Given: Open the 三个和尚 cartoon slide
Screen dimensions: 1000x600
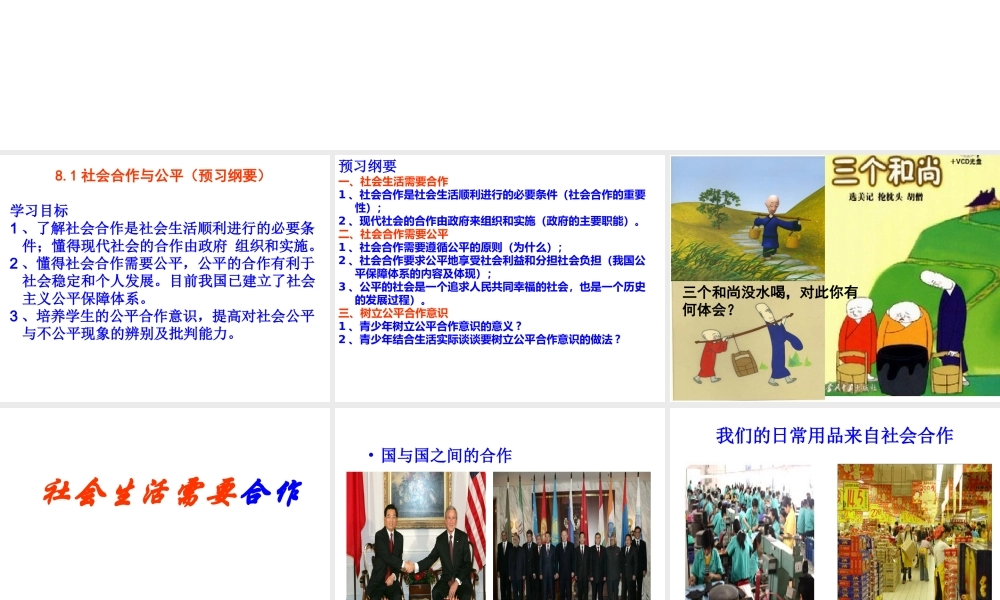Looking at the screenshot, I should coord(835,278).
